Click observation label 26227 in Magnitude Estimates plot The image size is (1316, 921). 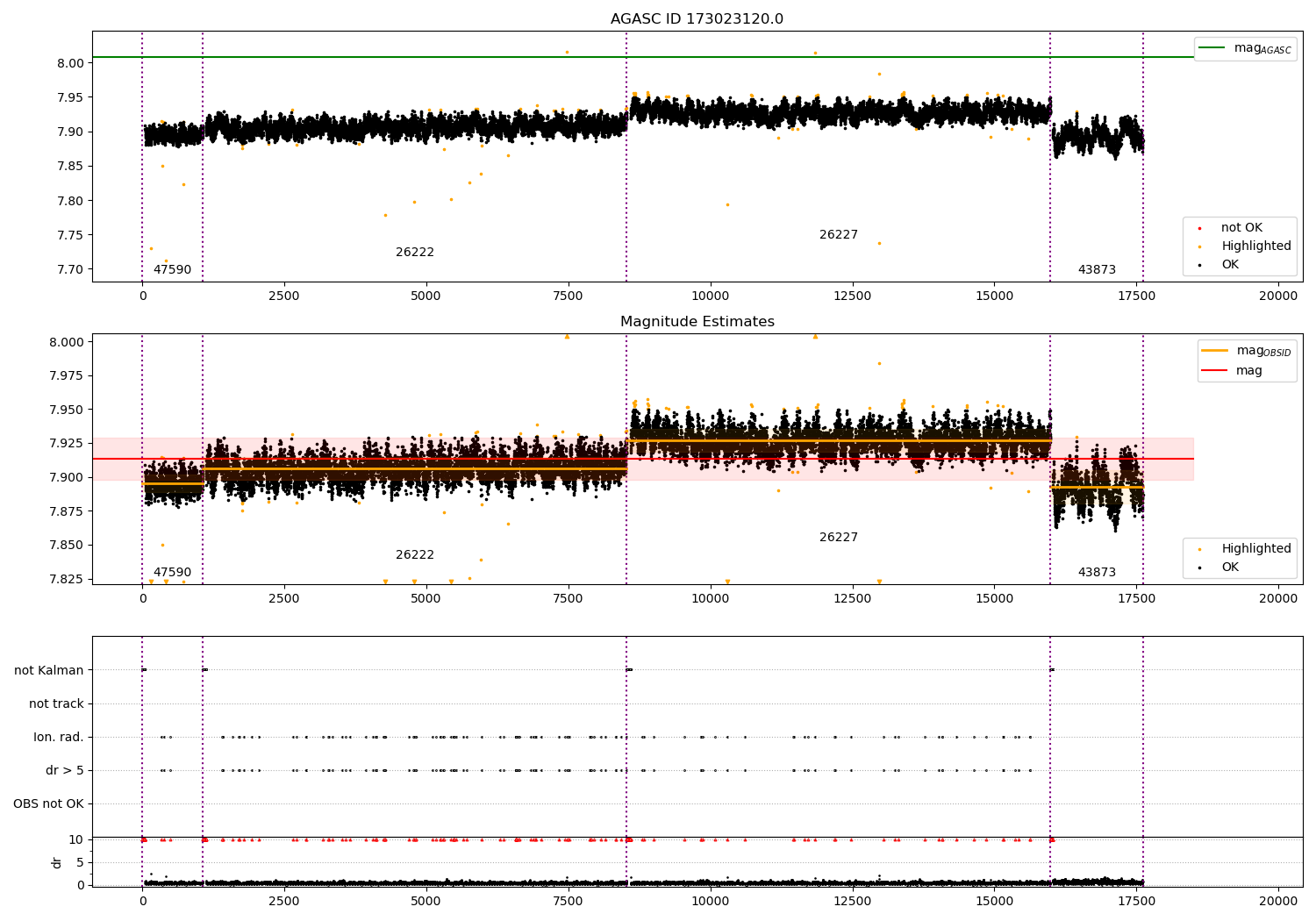pos(839,538)
